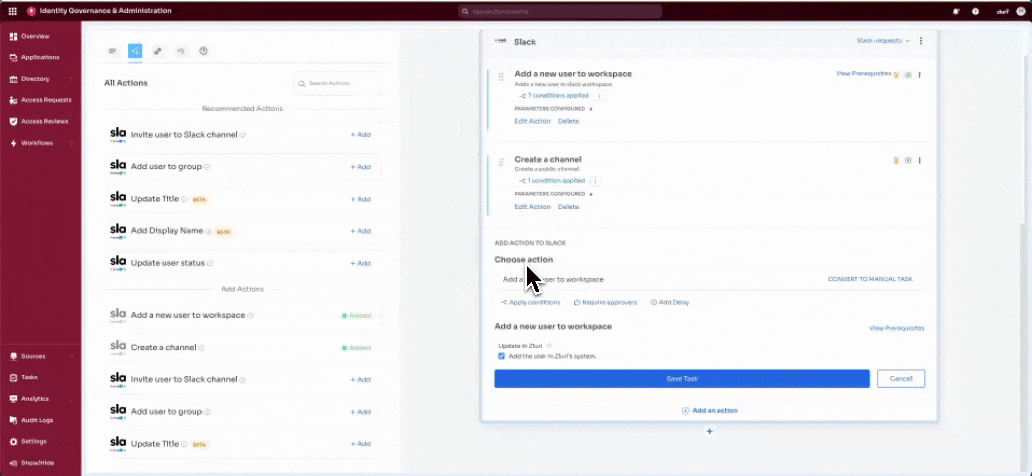Click the global search field in top bar
This screenshot has height=476, width=1032.
(x=560, y=11)
